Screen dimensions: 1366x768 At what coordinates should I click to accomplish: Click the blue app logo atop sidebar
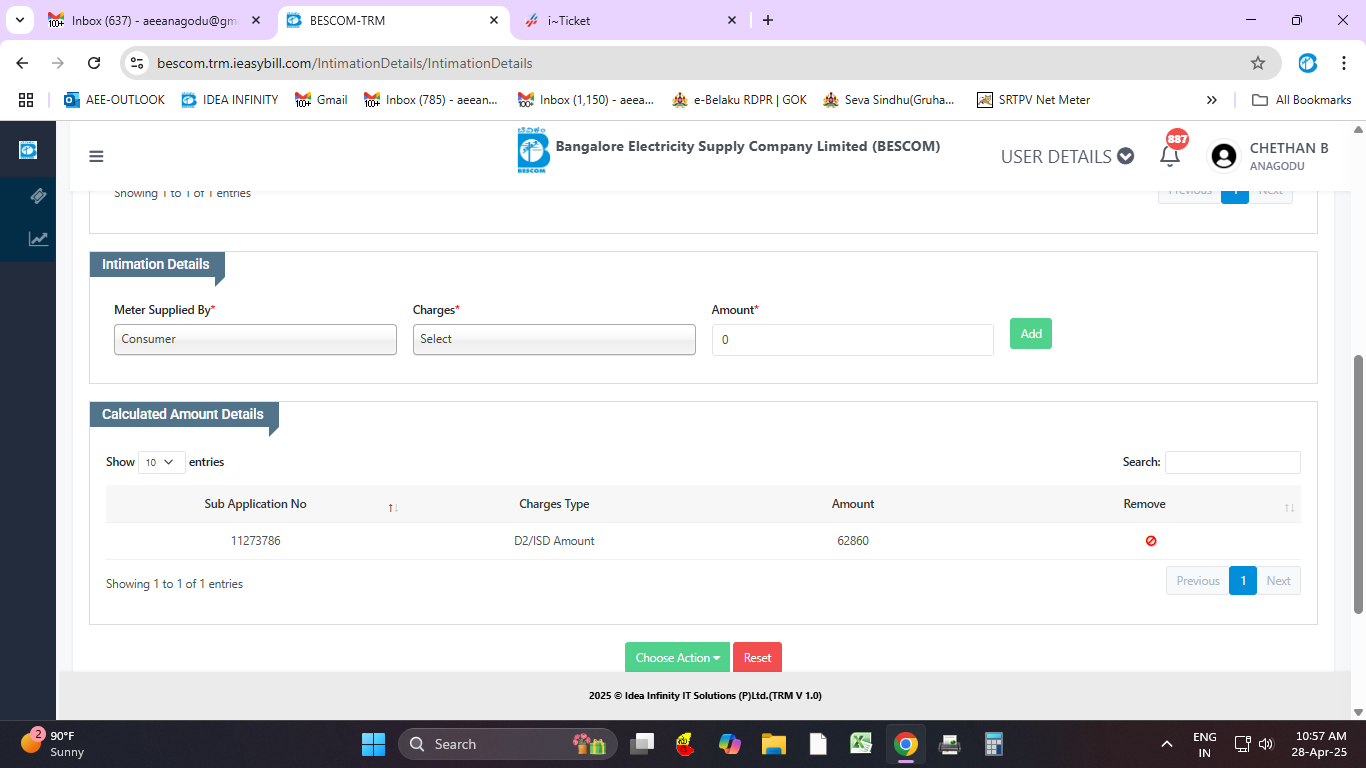(28, 149)
